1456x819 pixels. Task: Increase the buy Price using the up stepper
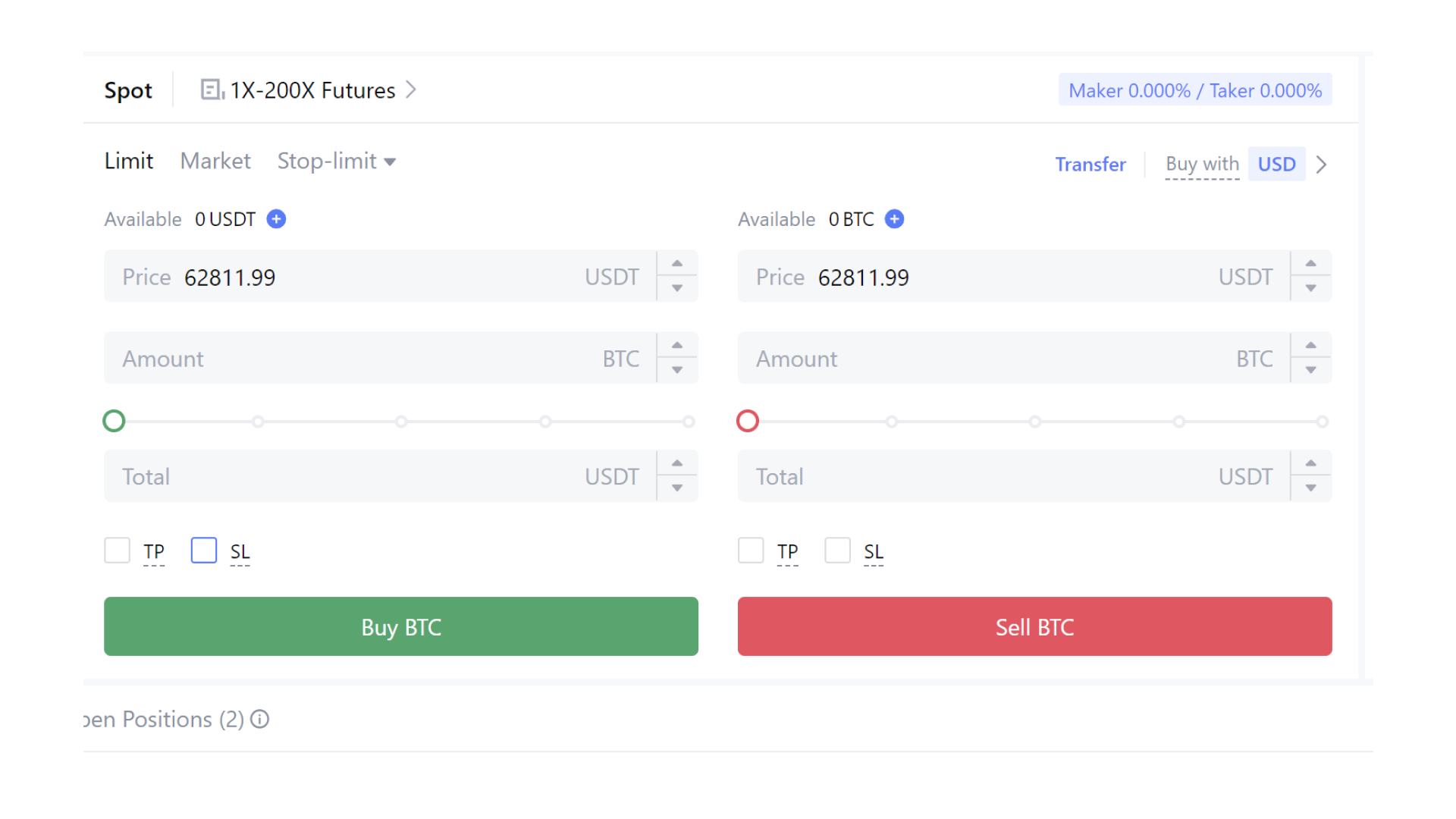(x=676, y=263)
